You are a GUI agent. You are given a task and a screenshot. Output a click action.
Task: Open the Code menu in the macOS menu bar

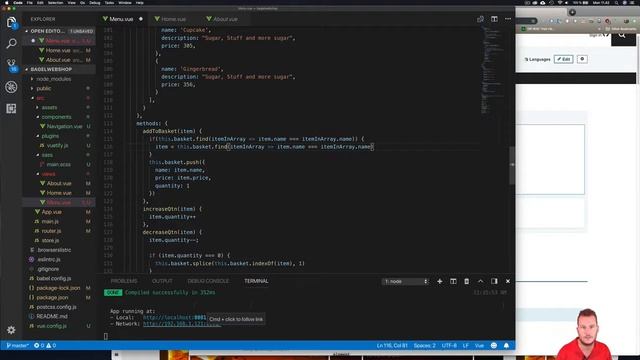(18, 2)
